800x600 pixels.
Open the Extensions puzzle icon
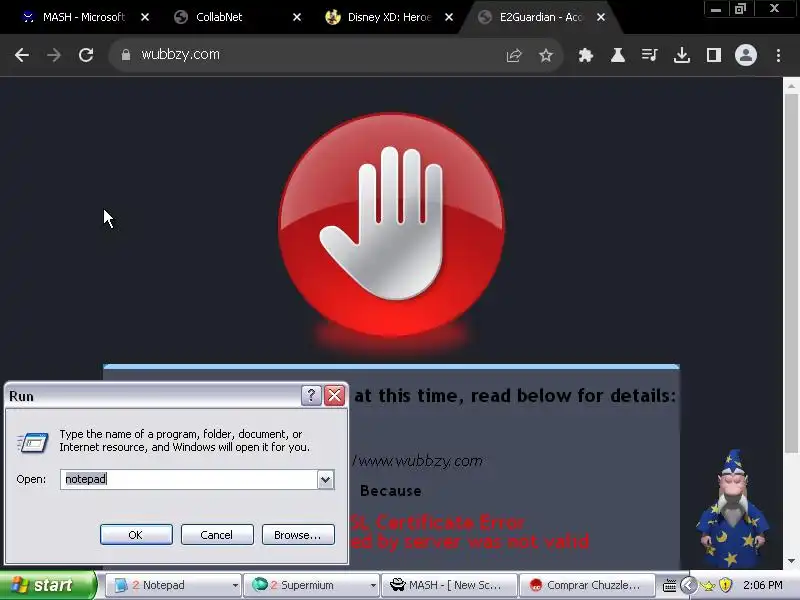pyautogui.click(x=586, y=55)
